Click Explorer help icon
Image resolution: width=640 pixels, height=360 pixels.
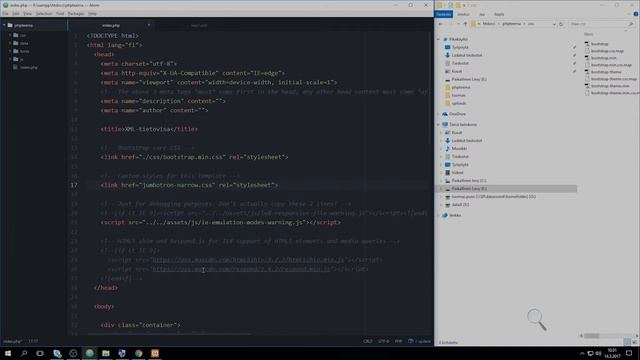click(x=636, y=14)
